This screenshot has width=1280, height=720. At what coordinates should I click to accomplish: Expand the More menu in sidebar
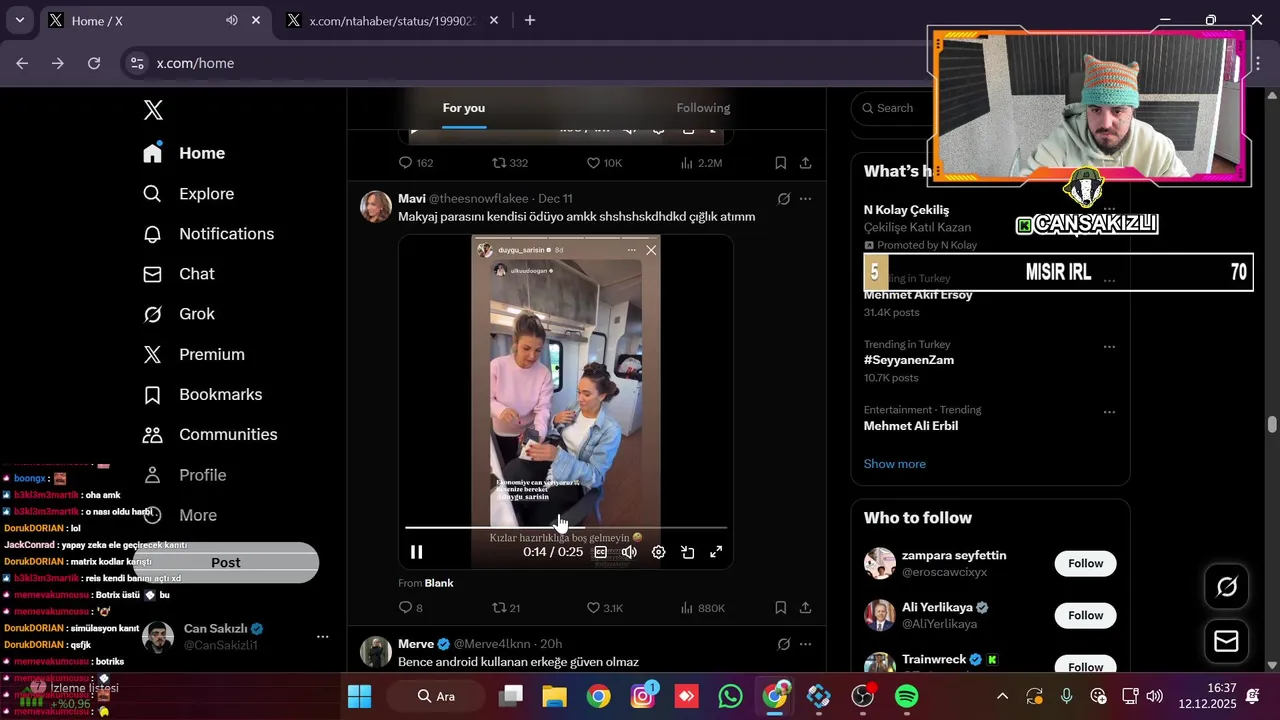(180, 516)
